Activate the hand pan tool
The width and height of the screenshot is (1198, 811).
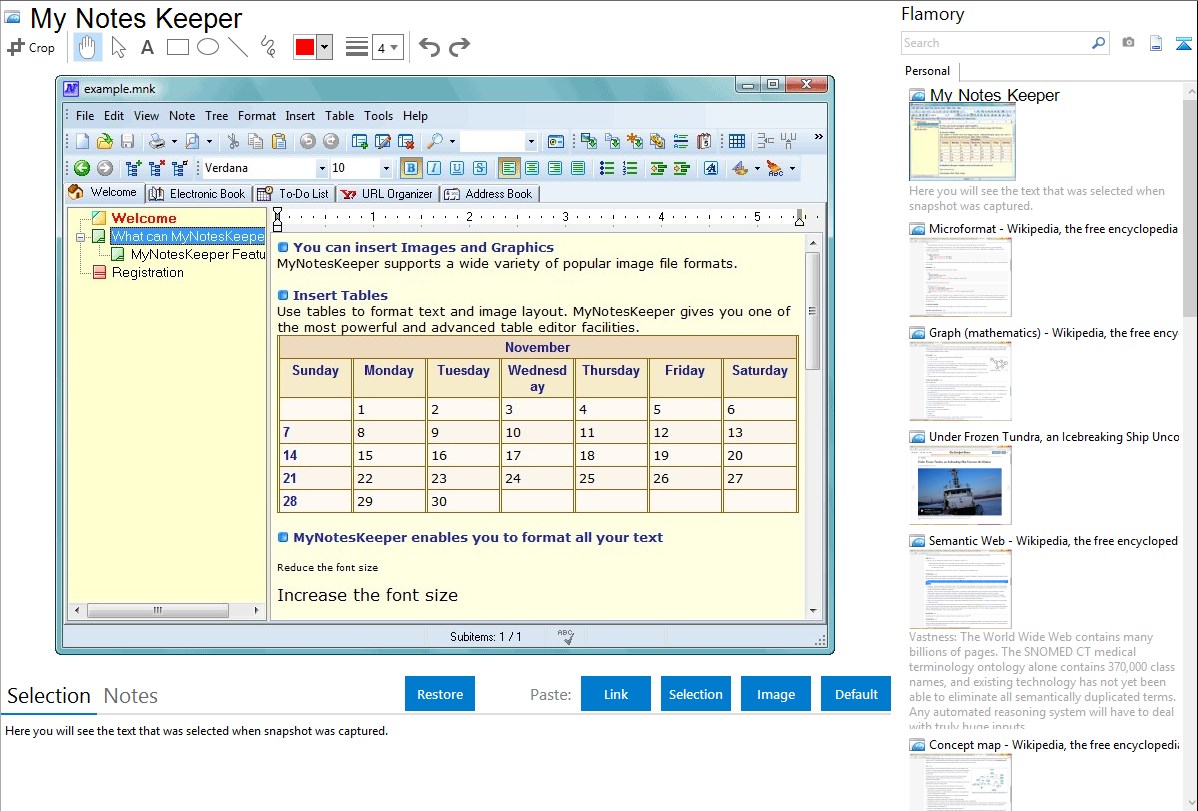tap(88, 47)
